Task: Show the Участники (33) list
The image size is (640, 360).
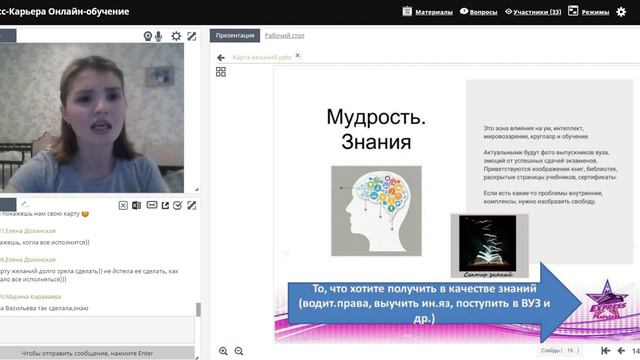Action: click(x=537, y=12)
